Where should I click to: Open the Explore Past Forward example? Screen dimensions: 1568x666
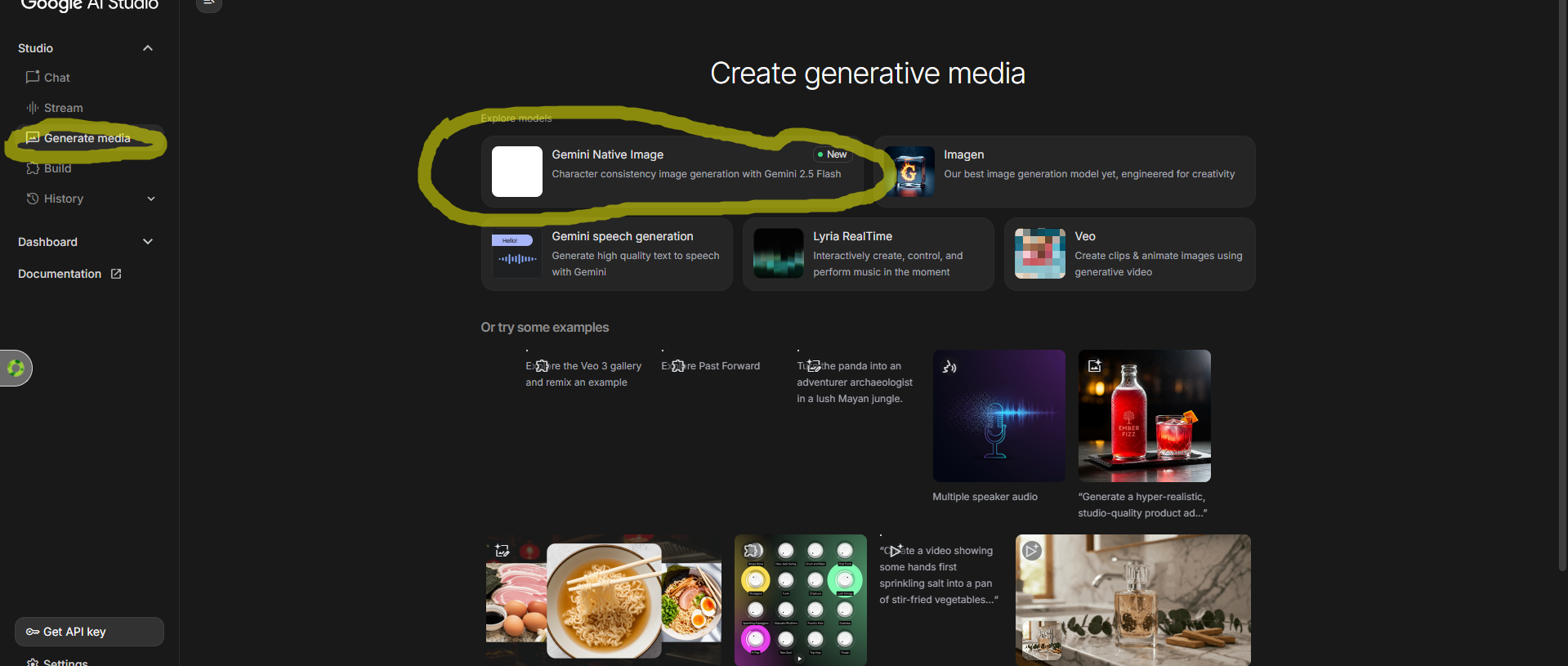coord(711,366)
